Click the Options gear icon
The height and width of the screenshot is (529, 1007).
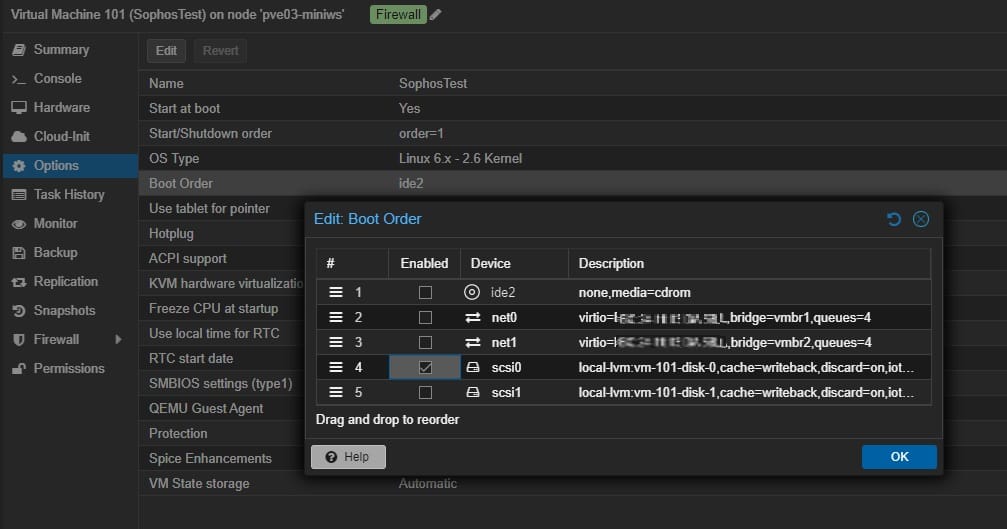pos(19,166)
